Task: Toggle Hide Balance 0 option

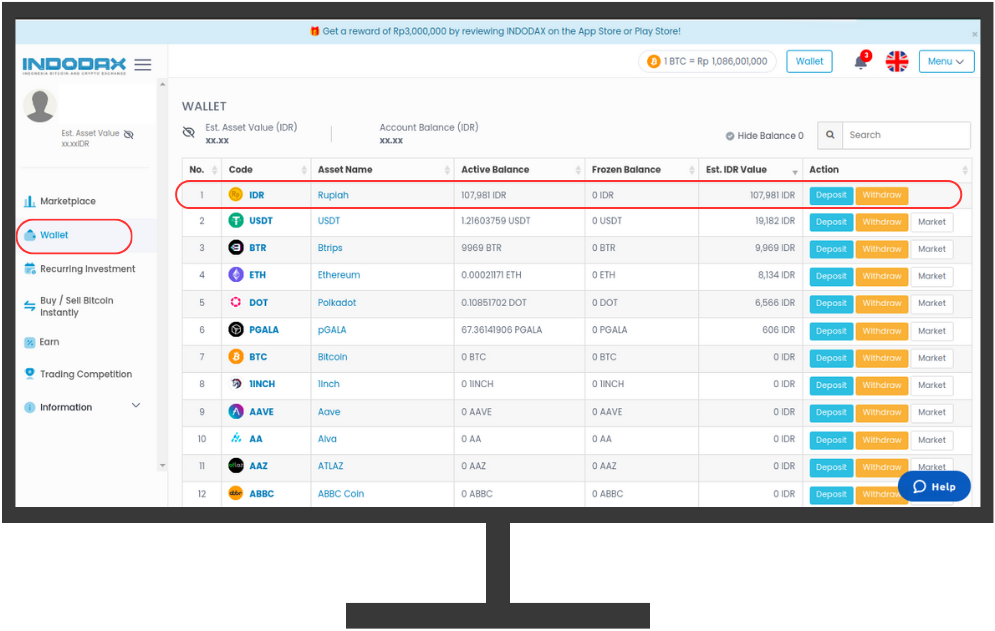Action: tap(764, 136)
